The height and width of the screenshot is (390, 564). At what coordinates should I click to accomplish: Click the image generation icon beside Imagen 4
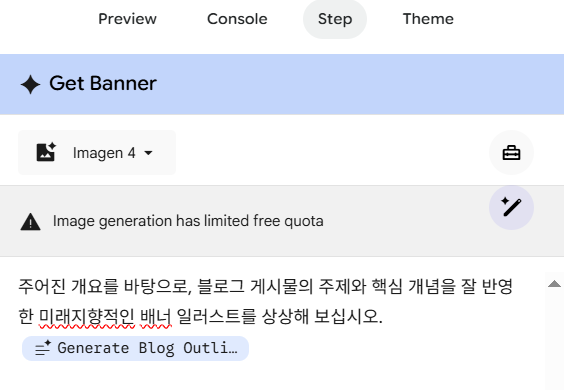[46, 152]
